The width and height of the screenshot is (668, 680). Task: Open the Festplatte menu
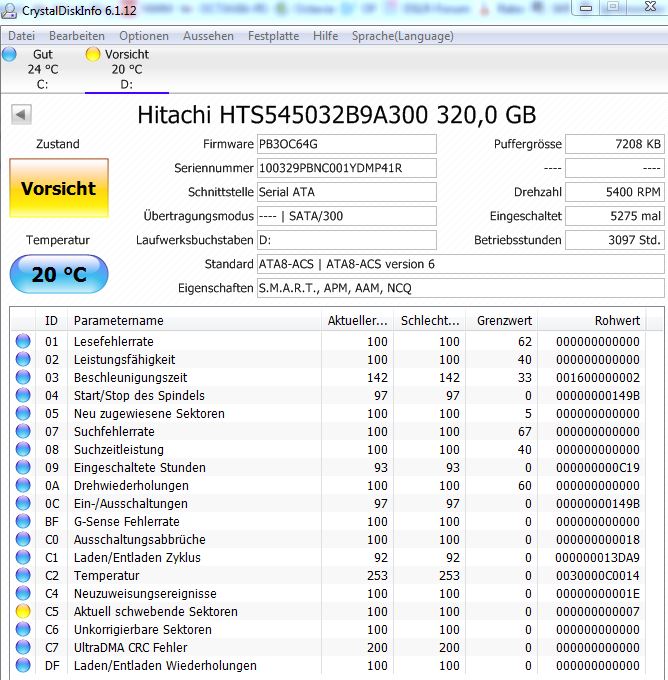pyautogui.click(x=273, y=36)
